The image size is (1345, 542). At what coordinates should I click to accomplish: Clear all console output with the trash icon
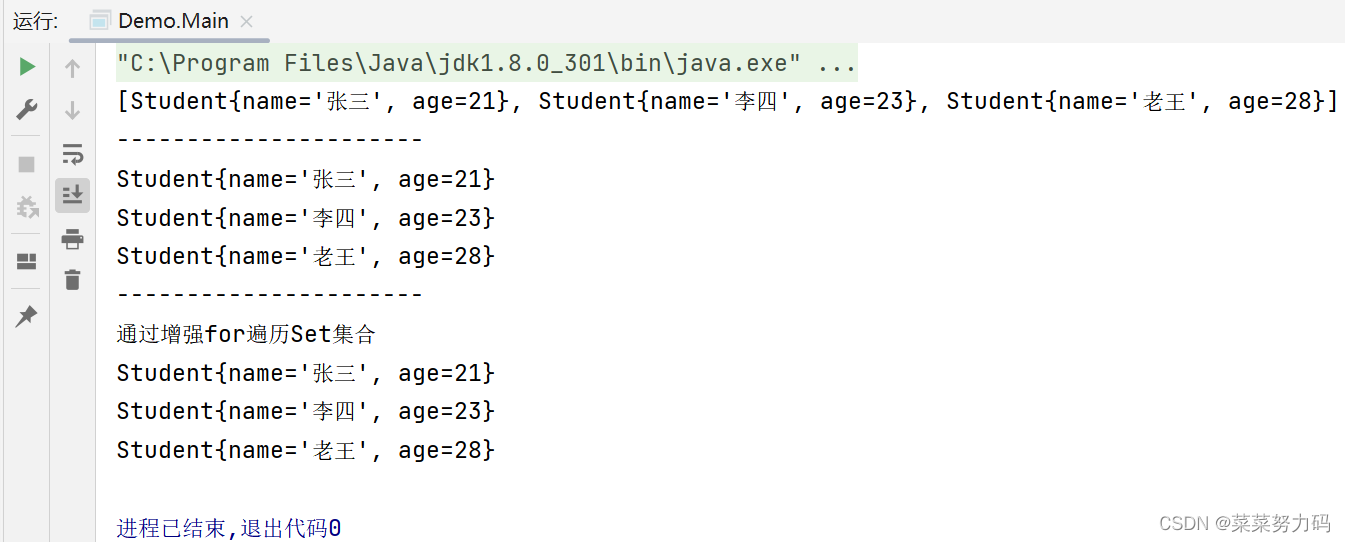tap(72, 280)
